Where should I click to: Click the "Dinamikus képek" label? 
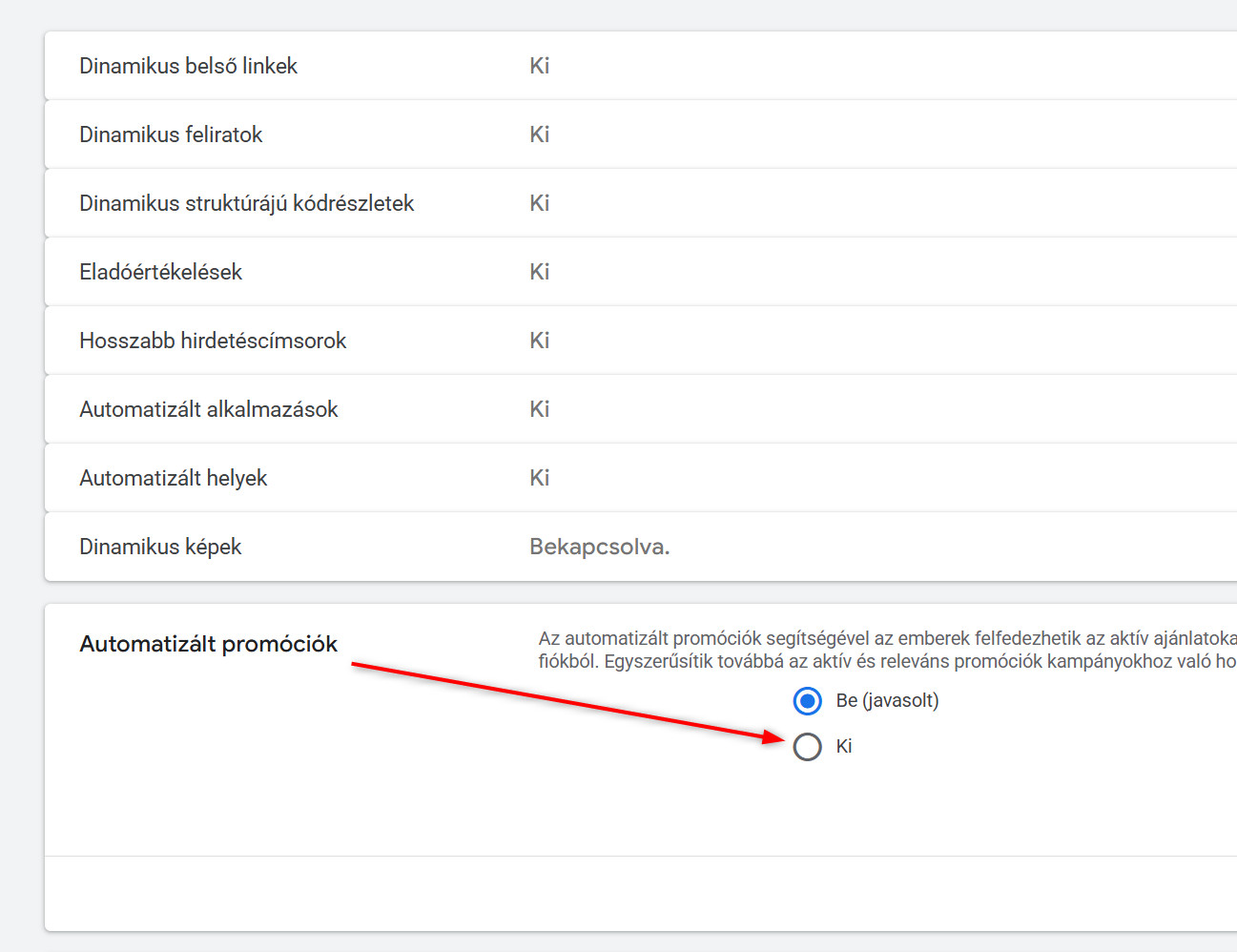[x=160, y=547]
